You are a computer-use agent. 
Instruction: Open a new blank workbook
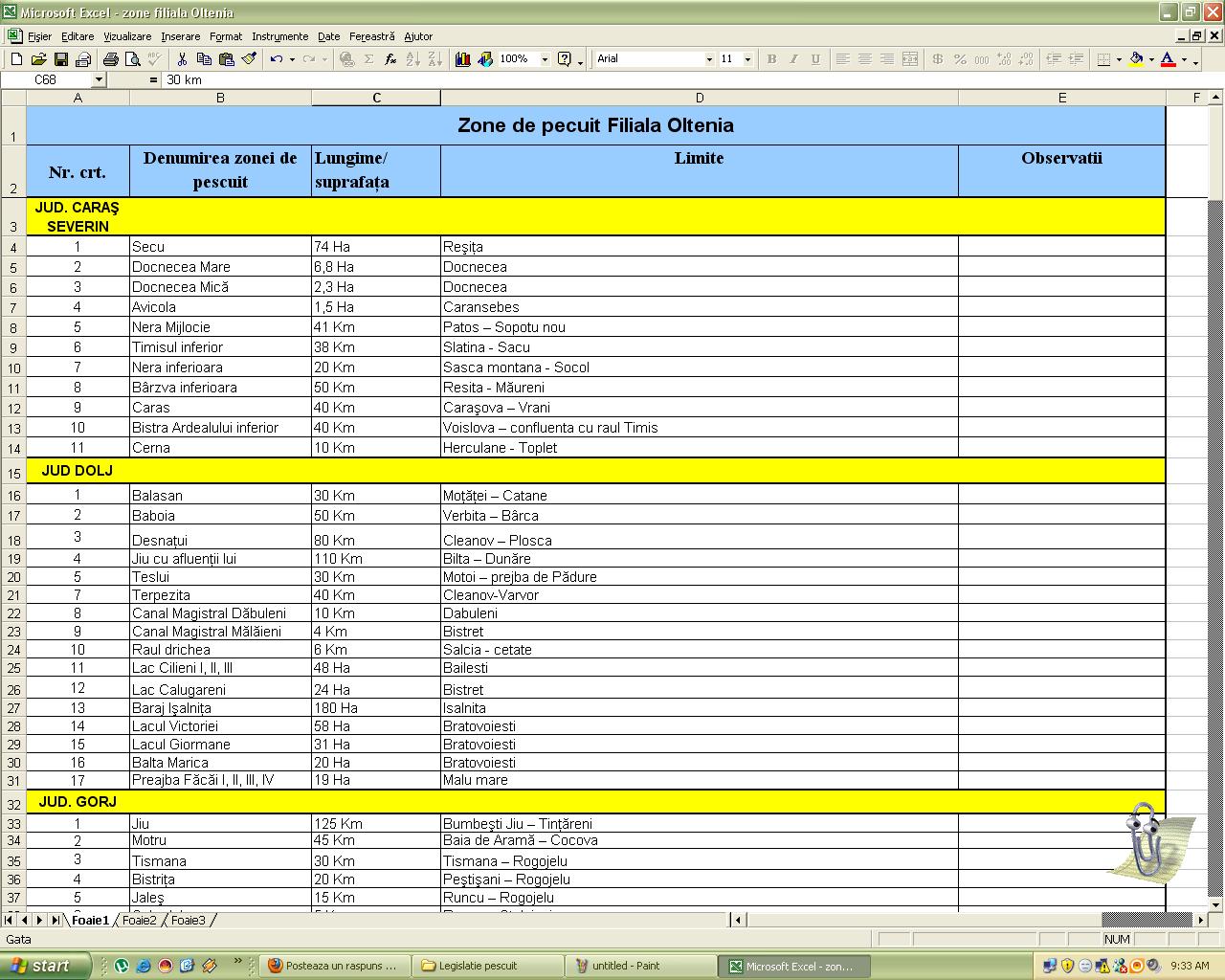(16, 59)
